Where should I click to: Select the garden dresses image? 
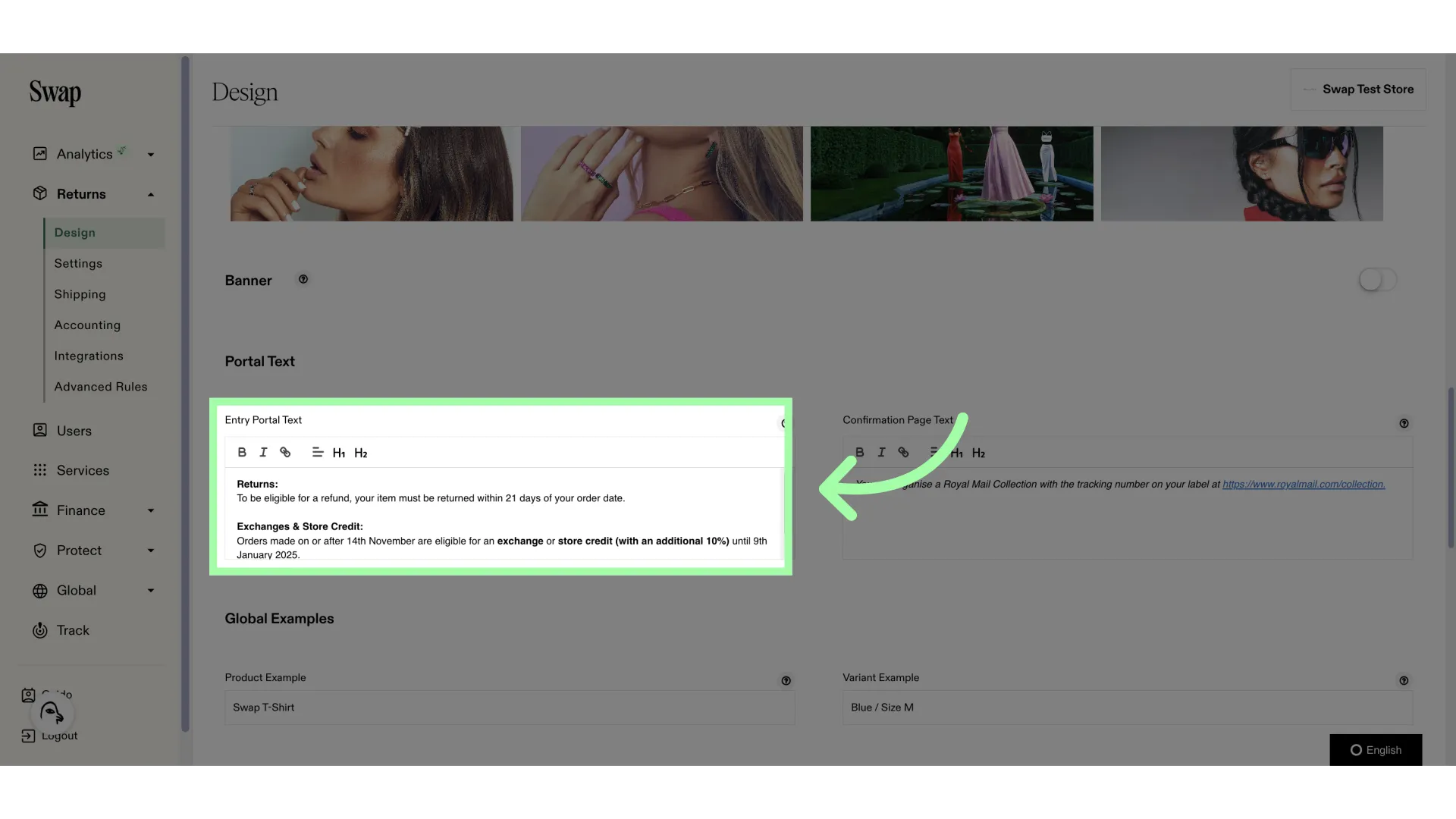point(952,174)
